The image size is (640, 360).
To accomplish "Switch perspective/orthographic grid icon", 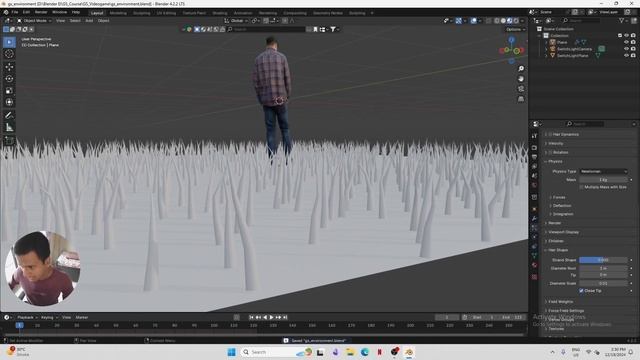I will [x=521, y=99].
